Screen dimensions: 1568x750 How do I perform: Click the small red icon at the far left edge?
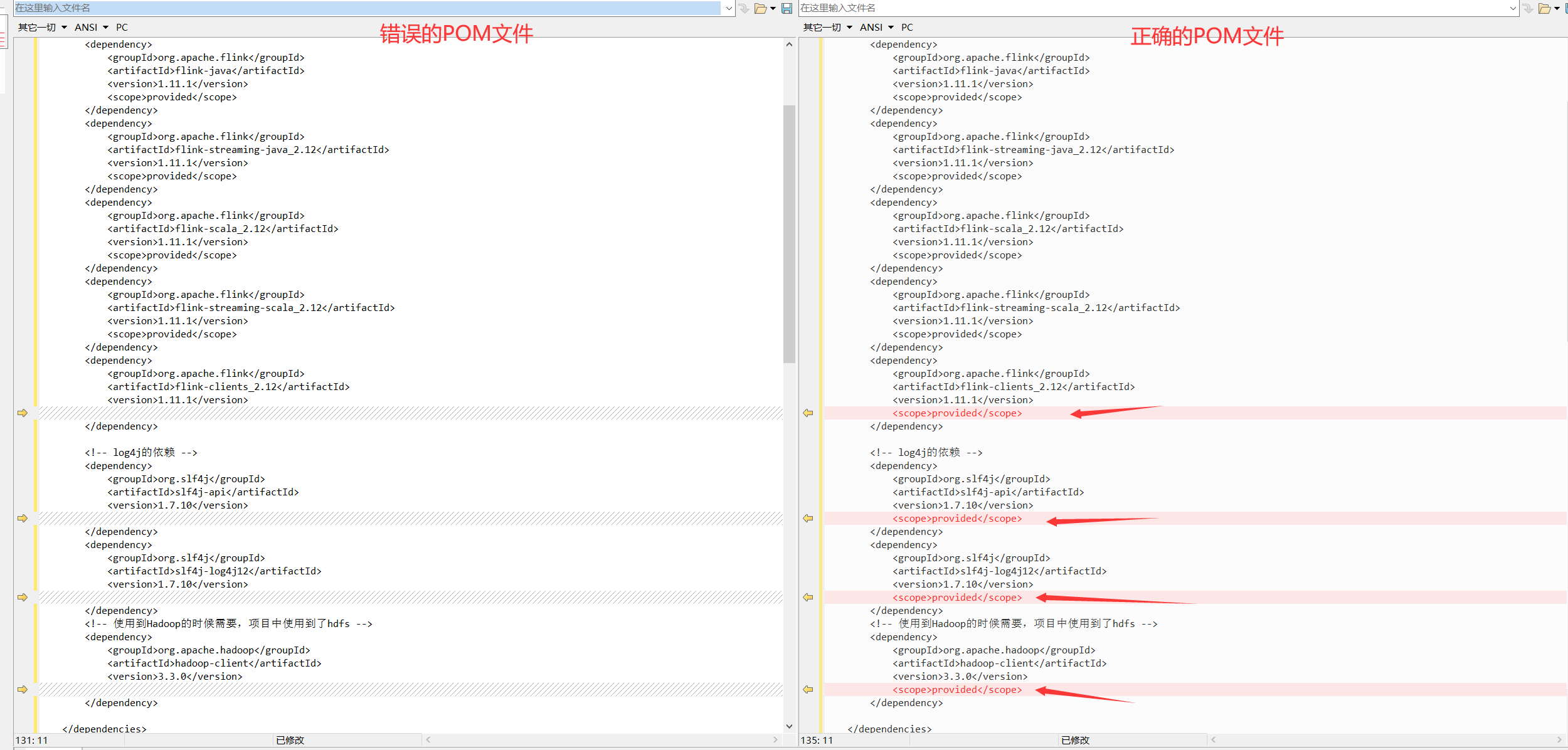pos(3,38)
